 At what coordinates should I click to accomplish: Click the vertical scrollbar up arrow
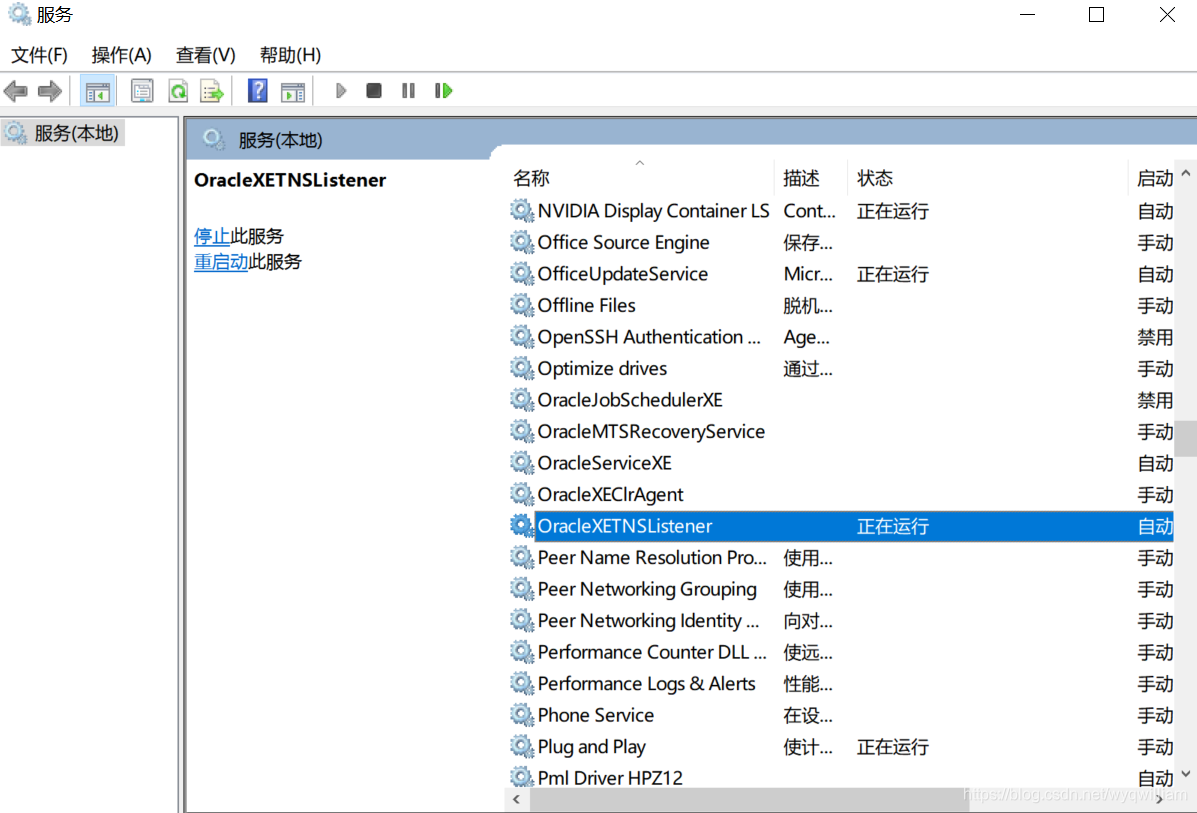[1186, 173]
